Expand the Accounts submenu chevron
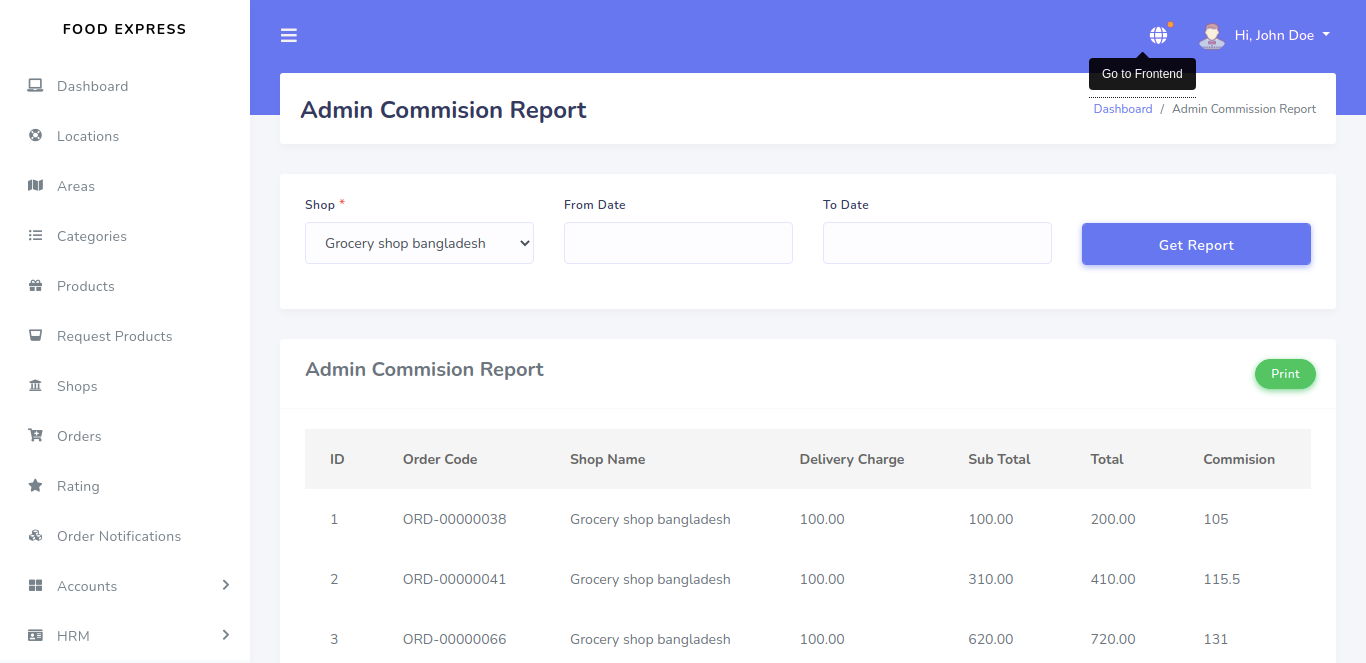Screen dimensions: 1366x663 tap(226, 585)
